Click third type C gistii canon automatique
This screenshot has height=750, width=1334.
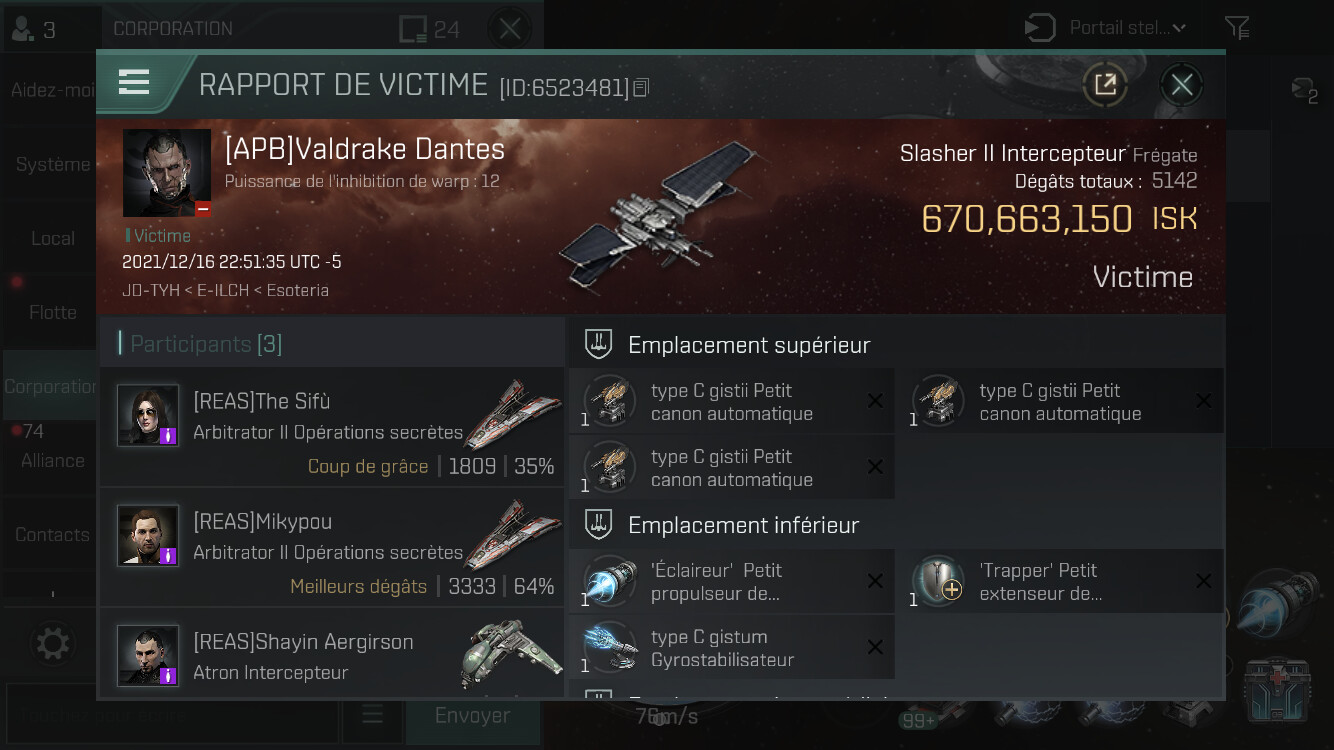click(x=732, y=468)
